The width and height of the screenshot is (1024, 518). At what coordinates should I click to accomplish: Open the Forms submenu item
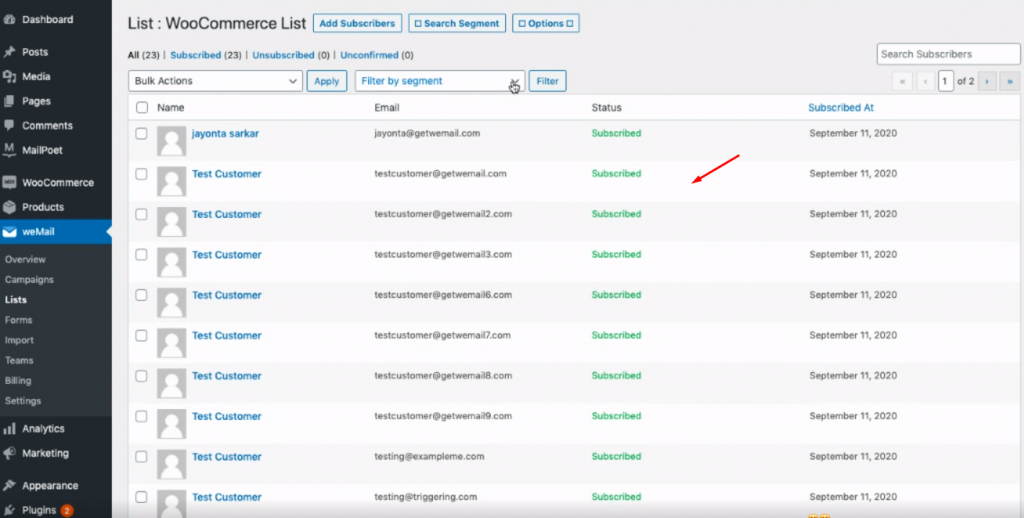[18, 320]
